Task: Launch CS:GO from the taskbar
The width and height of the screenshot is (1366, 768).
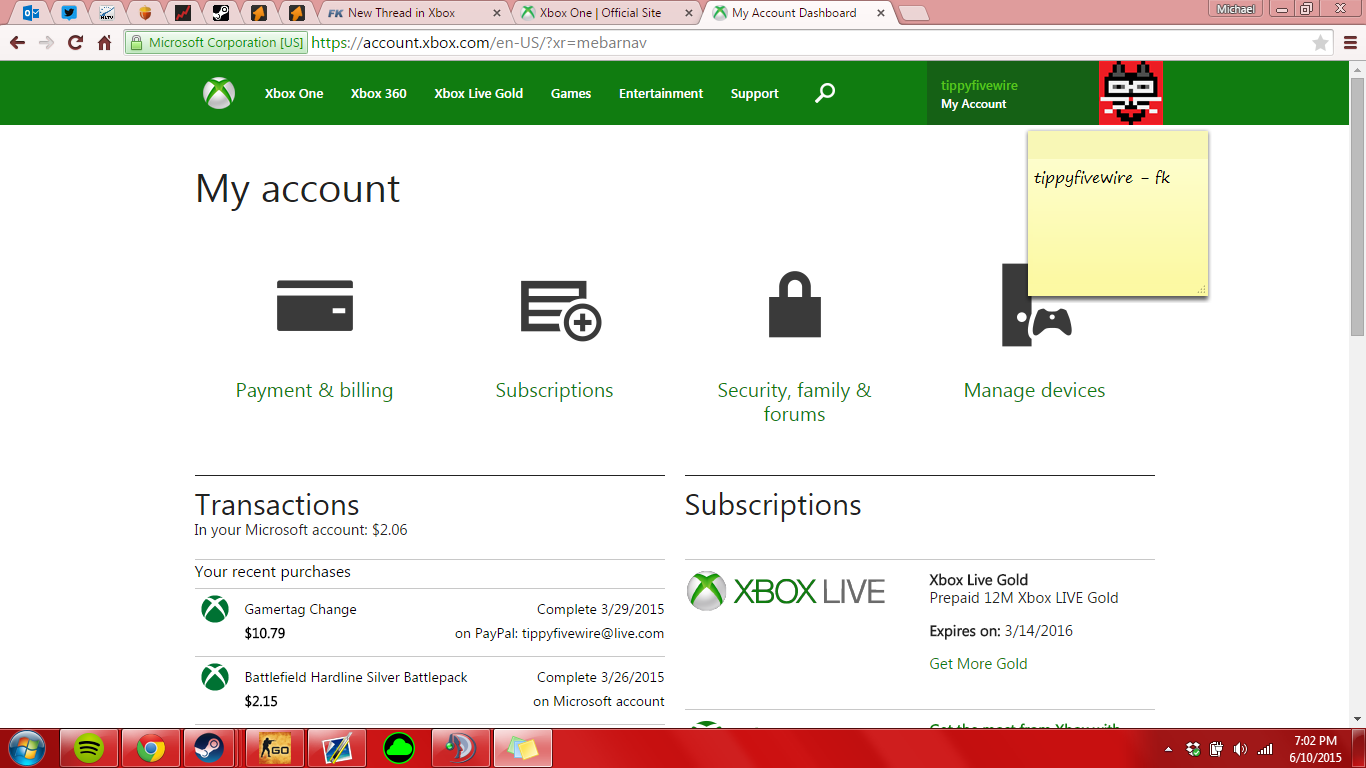Action: point(274,748)
